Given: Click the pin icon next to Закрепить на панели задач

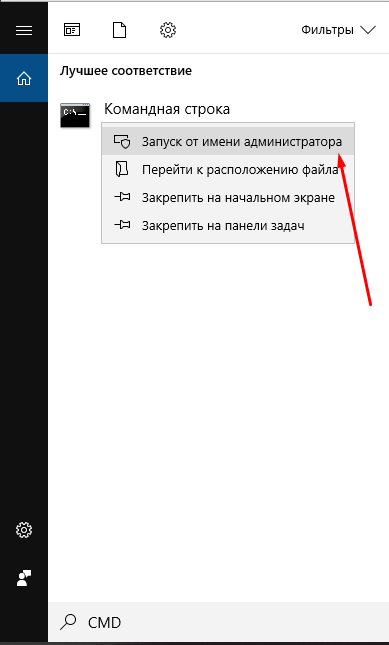Looking at the screenshot, I should click(x=122, y=225).
